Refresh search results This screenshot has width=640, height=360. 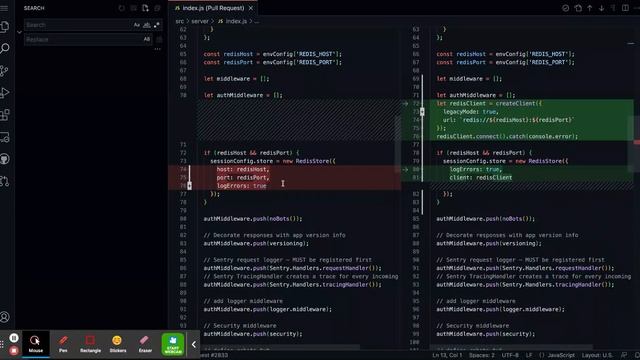point(122,8)
